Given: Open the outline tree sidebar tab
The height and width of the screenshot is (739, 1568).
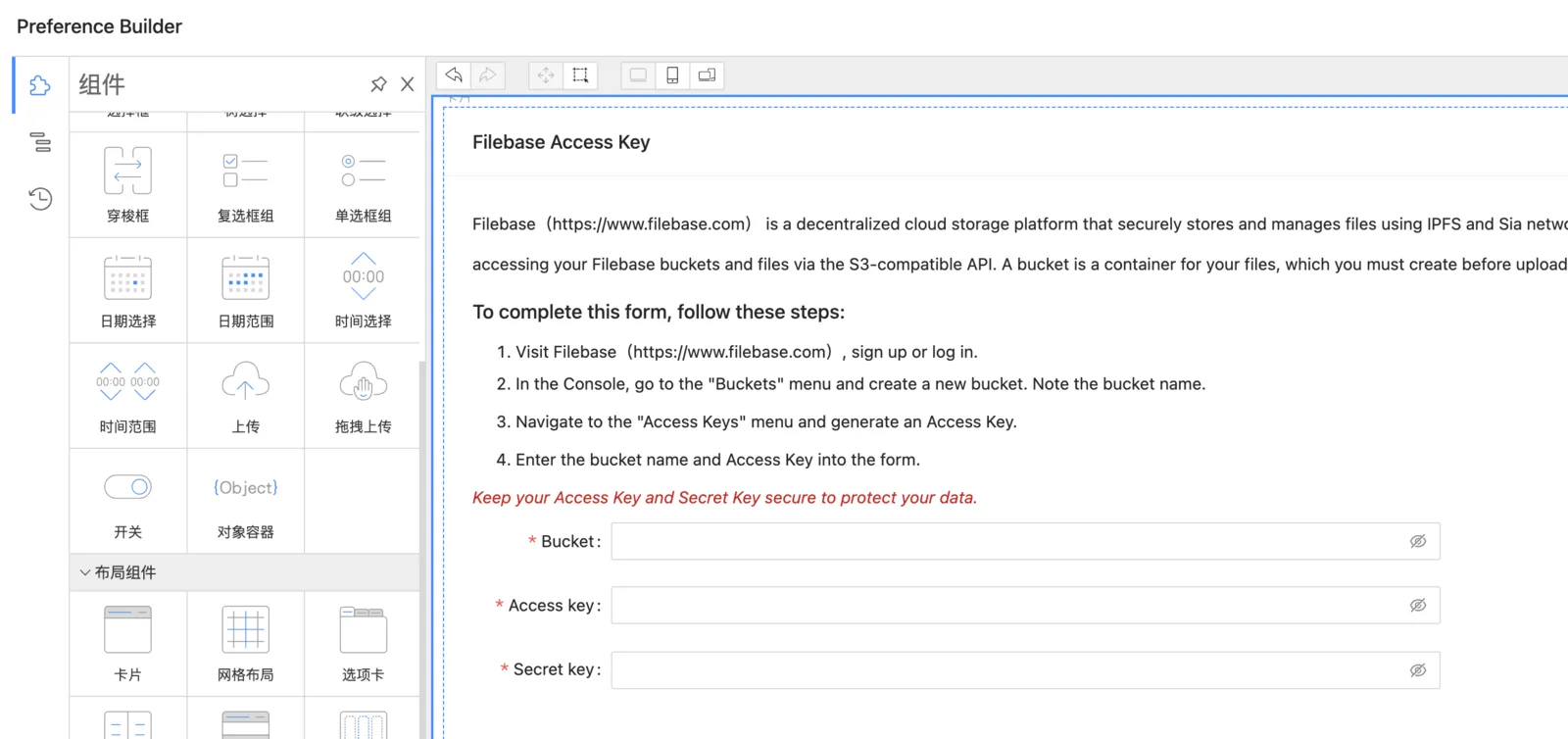Looking at the screenshot, I should [40, 142].
